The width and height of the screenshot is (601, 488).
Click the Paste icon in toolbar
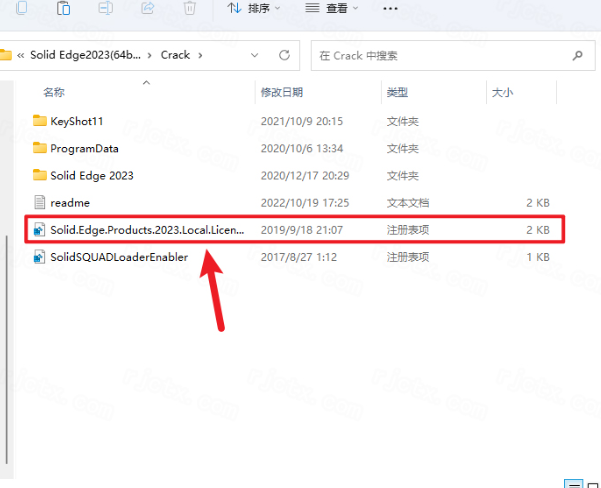click(64, 8)
